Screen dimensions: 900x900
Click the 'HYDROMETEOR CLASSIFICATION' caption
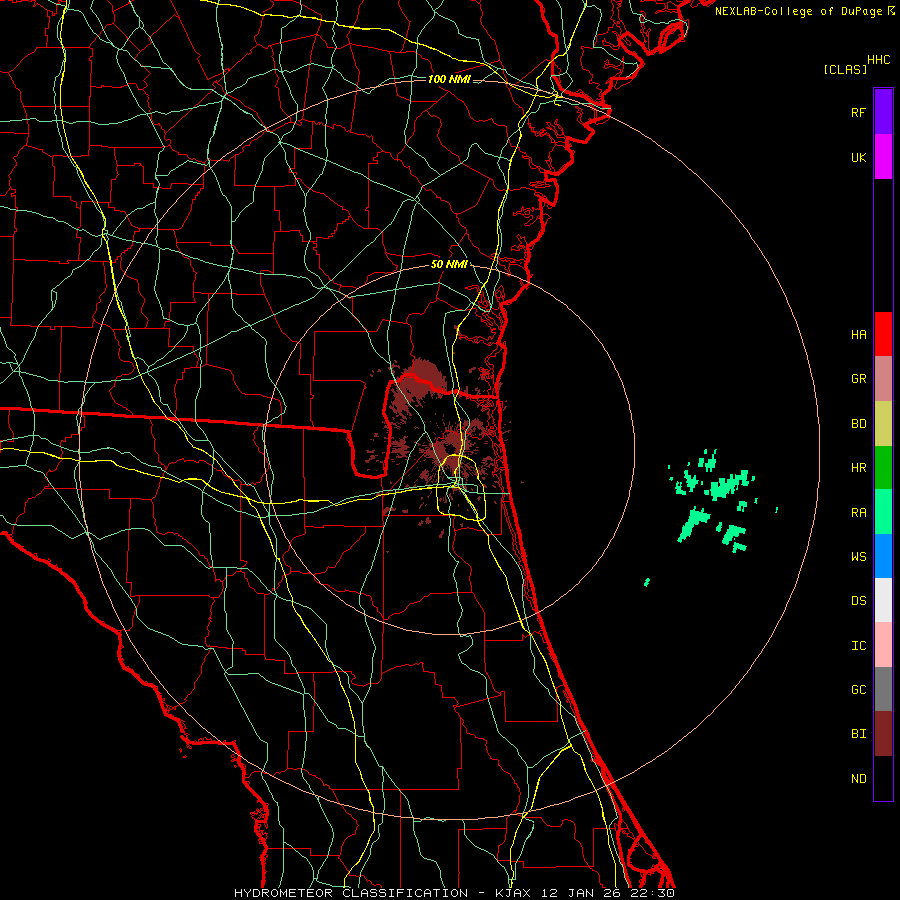tap(351, 893)
